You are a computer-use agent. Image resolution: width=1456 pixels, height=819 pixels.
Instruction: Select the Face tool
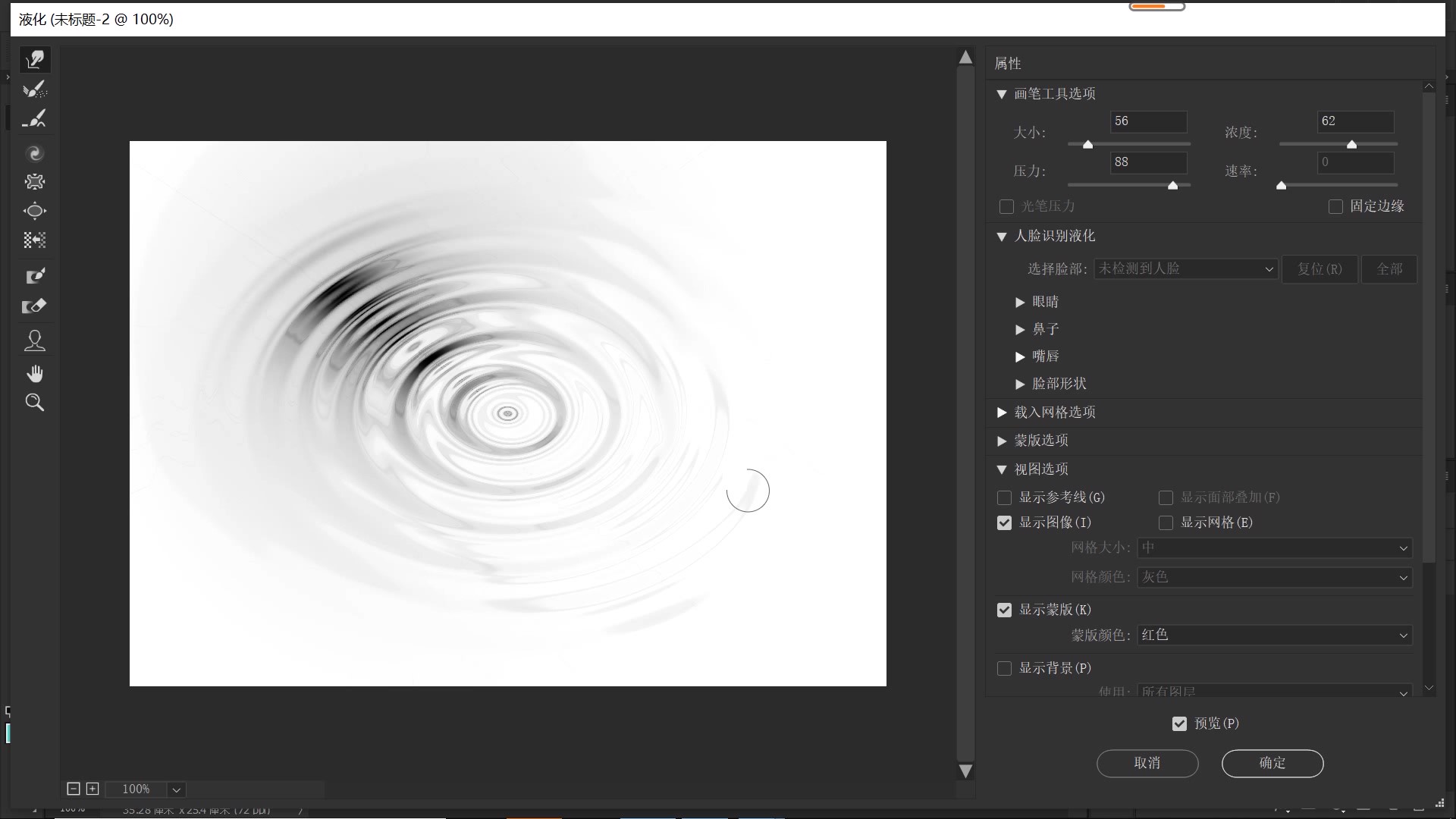click(x=35, y=340)
